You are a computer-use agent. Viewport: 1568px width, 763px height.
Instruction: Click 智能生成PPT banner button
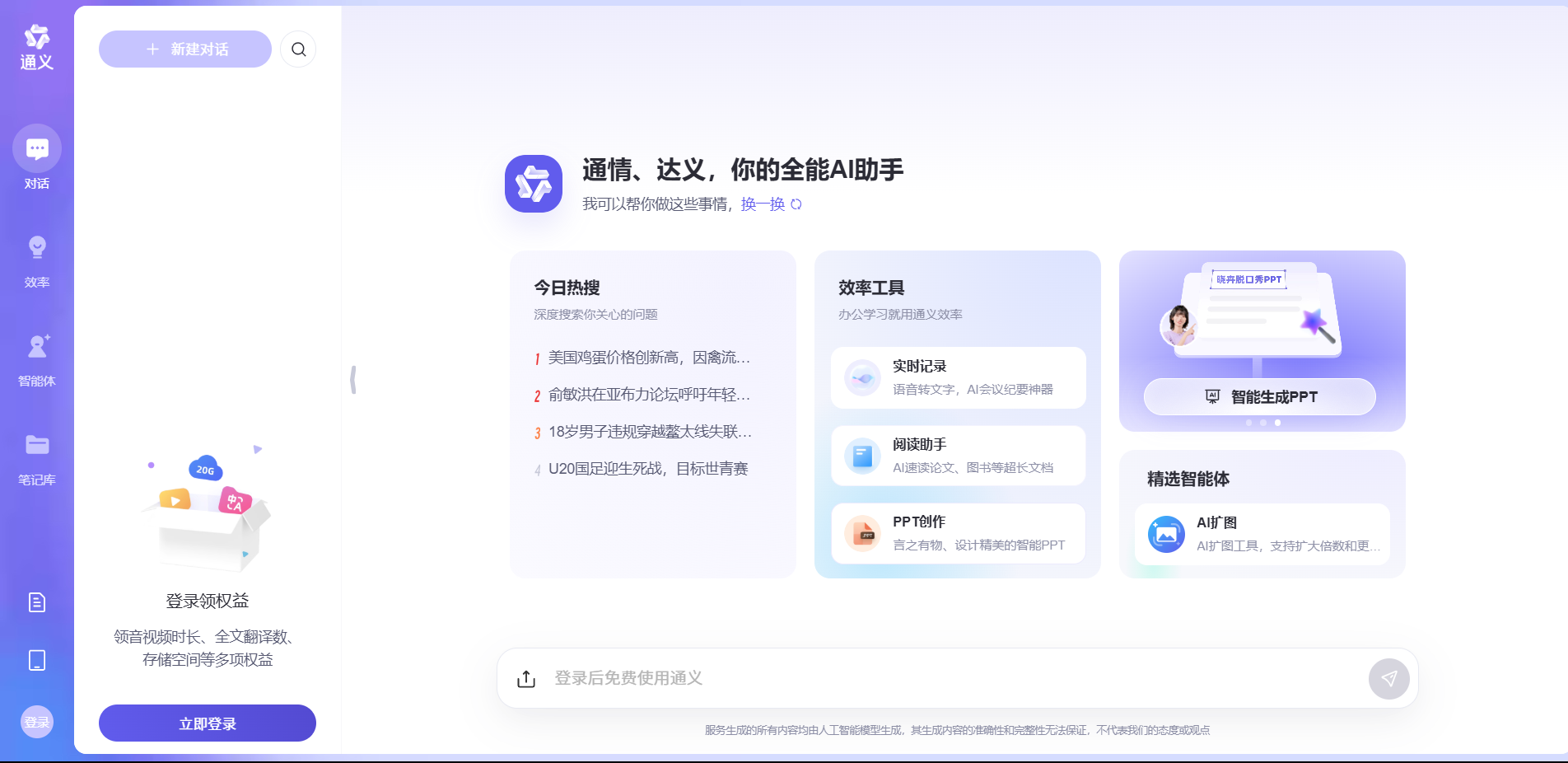click(x=1259, y=397)
